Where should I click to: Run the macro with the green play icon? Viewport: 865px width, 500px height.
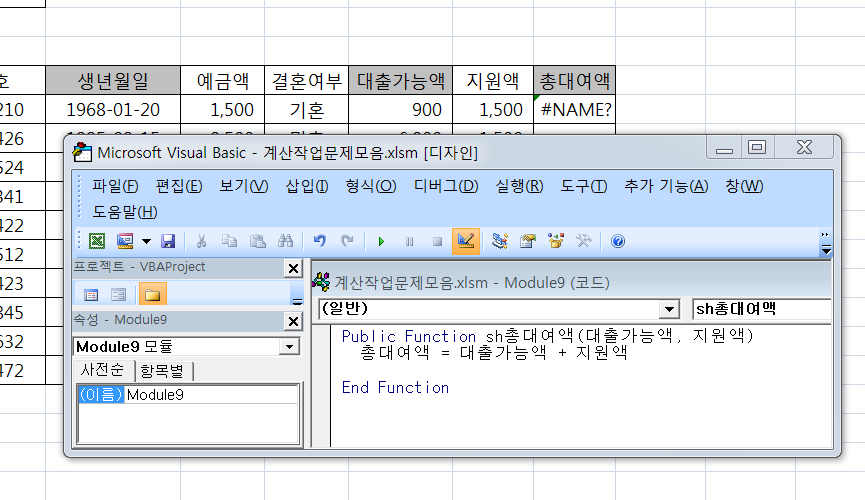[380, 241]
